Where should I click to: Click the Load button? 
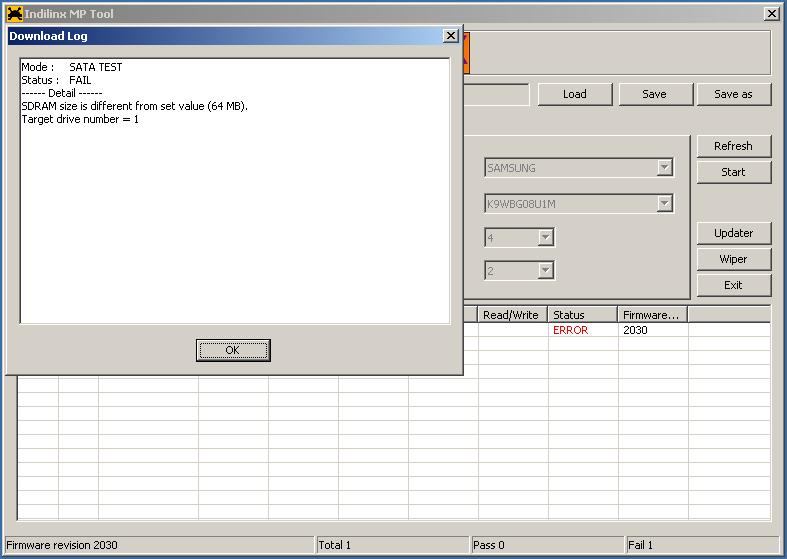click(x=575, y=94)
